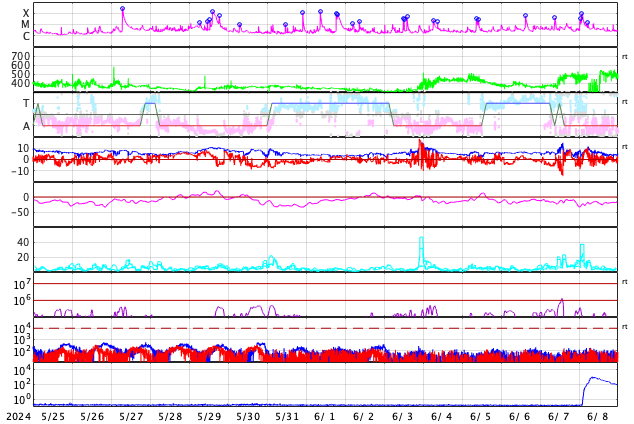Select the 5/27 date label

(131, 417)
